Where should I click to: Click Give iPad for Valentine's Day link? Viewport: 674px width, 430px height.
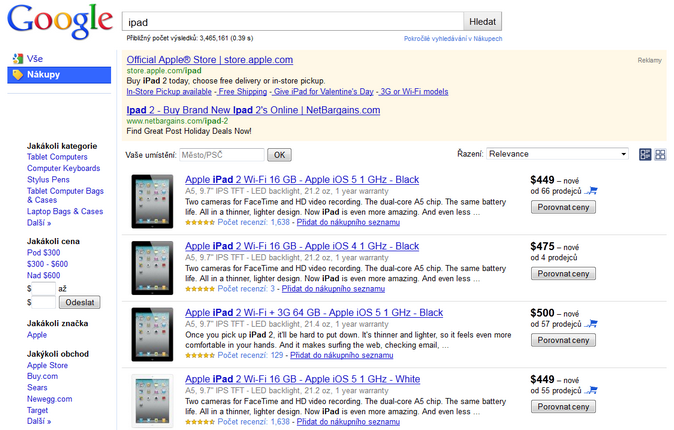[x=323, y=92]
